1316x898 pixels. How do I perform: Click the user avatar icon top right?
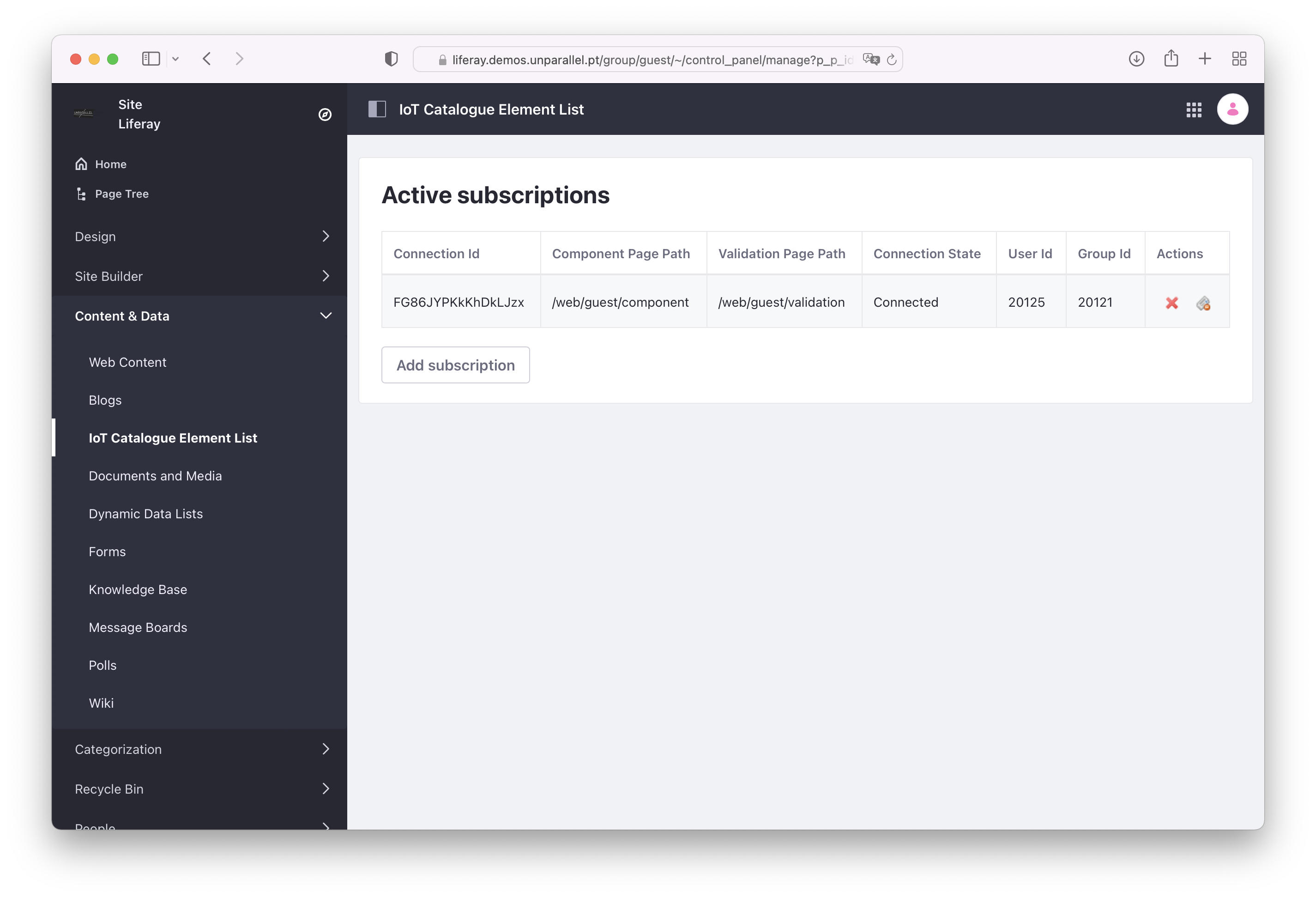coord(1231,109)
